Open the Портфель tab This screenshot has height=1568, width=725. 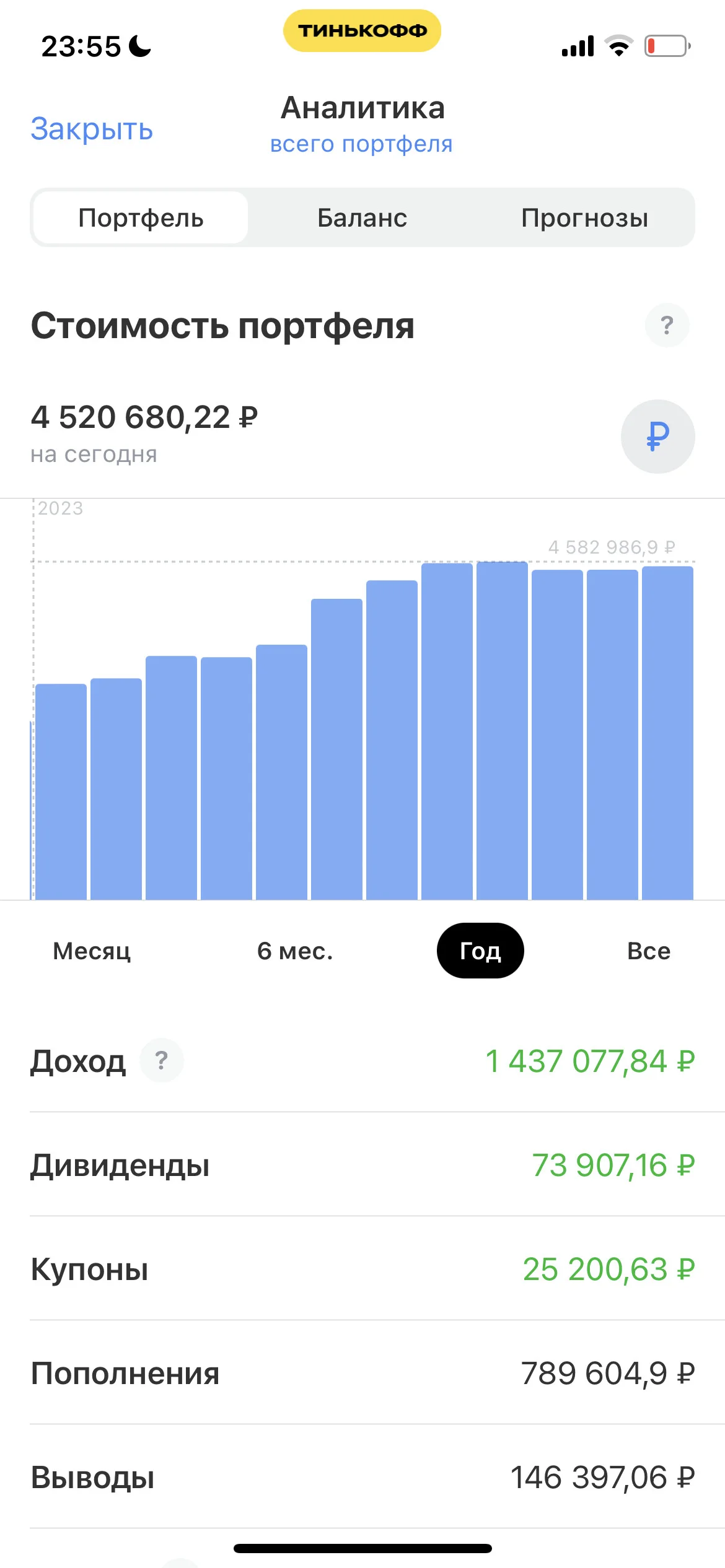[x=141, y=217]
